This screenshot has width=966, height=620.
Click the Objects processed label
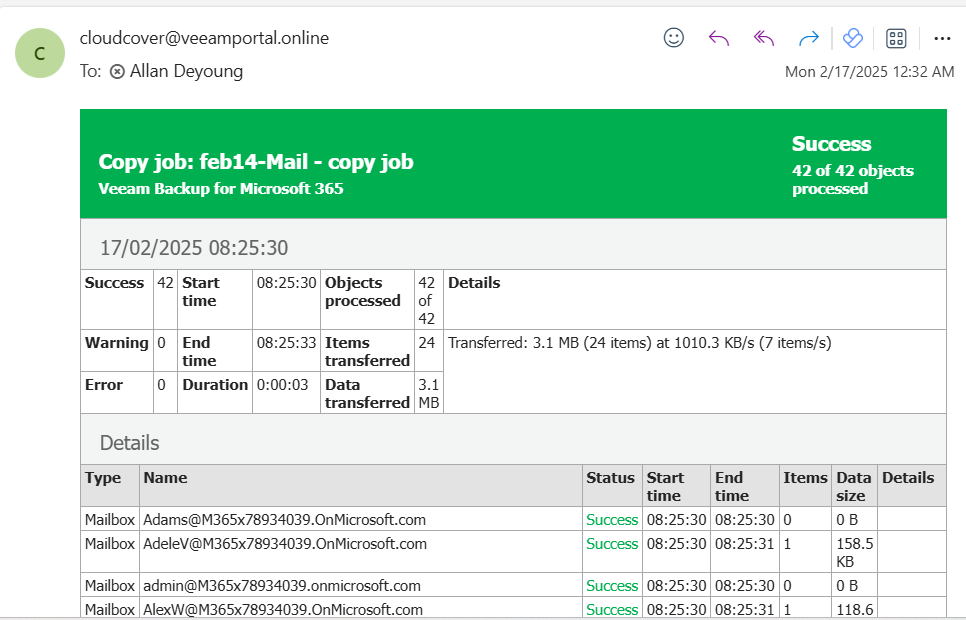pyautogui.click(x=363, y=292)
